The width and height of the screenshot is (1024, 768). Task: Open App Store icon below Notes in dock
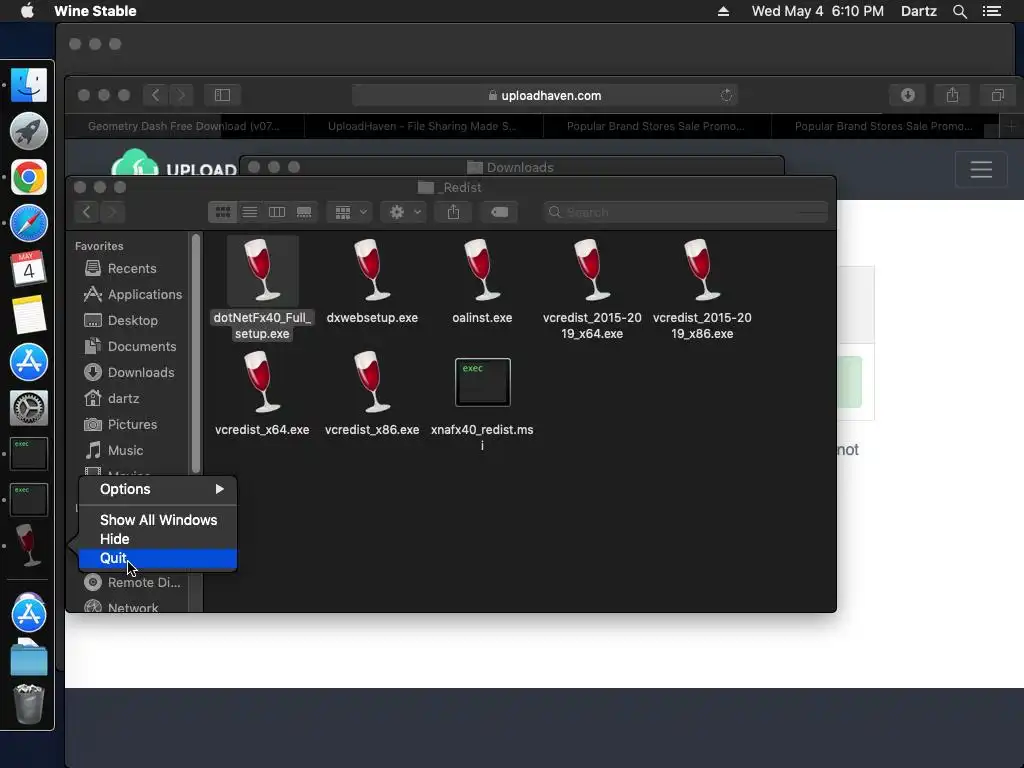click(29, 362)
